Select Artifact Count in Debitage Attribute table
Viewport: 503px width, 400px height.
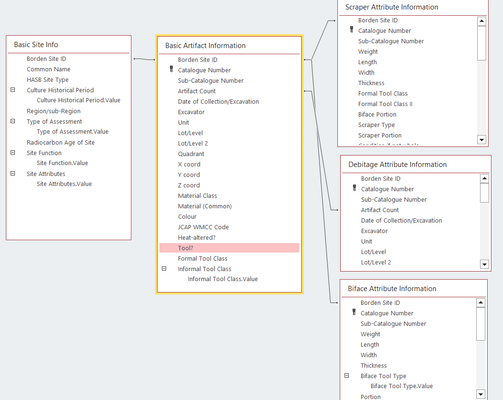click(x=380, y=210)
